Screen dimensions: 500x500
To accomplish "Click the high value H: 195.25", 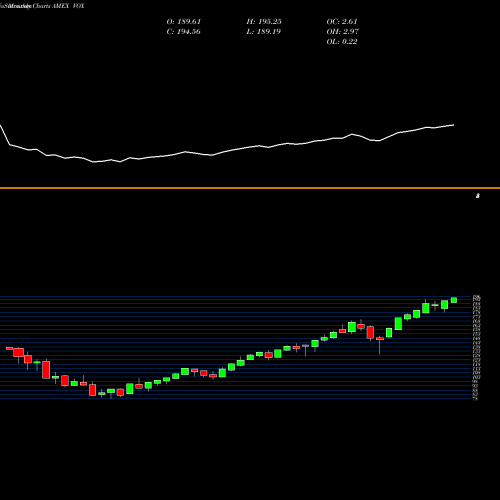I will [x=264, y=22].
